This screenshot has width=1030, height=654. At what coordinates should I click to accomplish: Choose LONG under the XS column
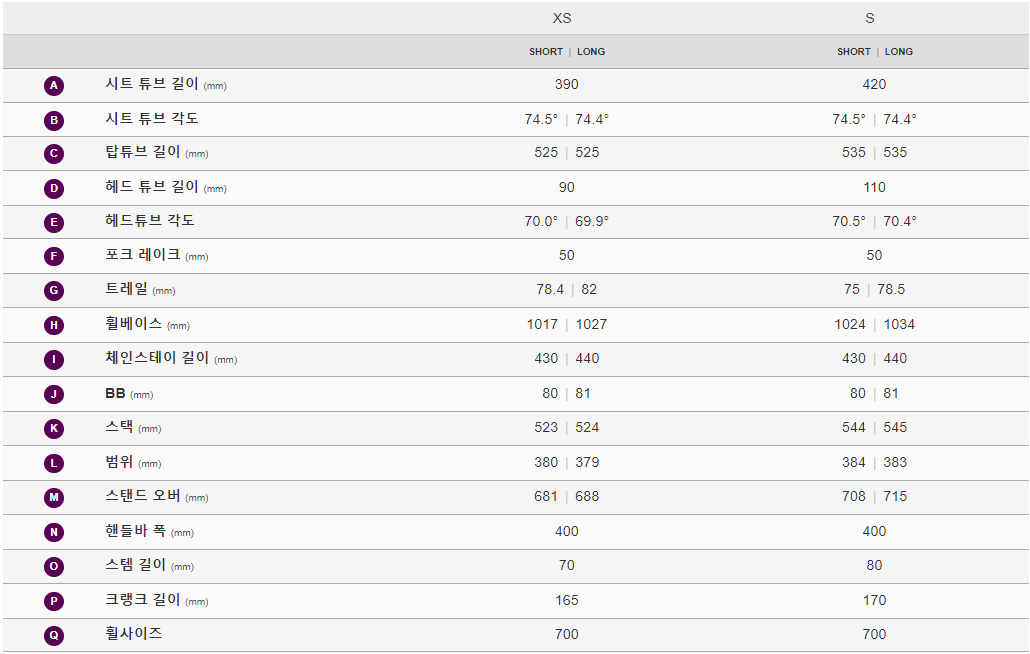pos(591,52)
